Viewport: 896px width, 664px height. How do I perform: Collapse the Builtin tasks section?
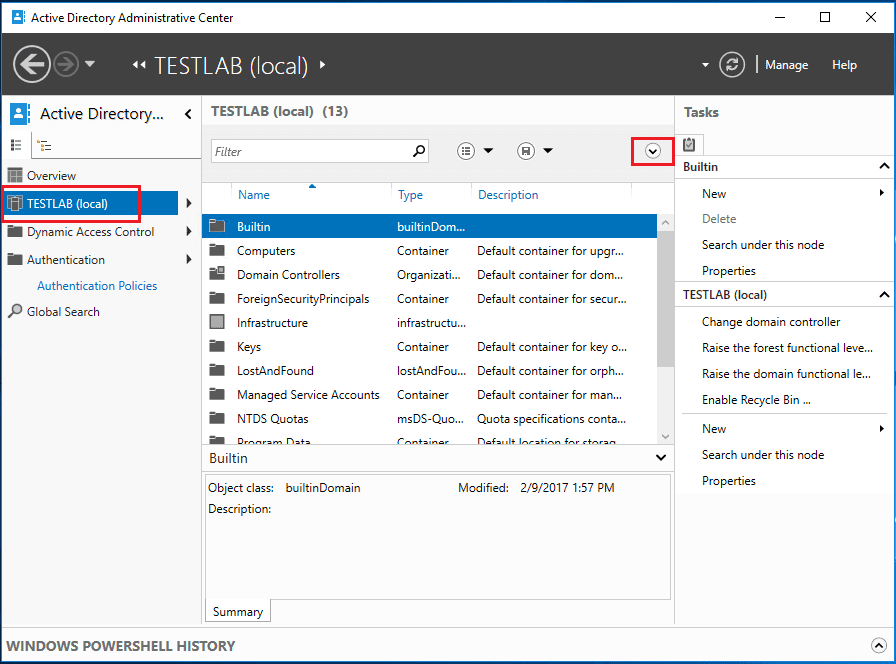(884, 167)
